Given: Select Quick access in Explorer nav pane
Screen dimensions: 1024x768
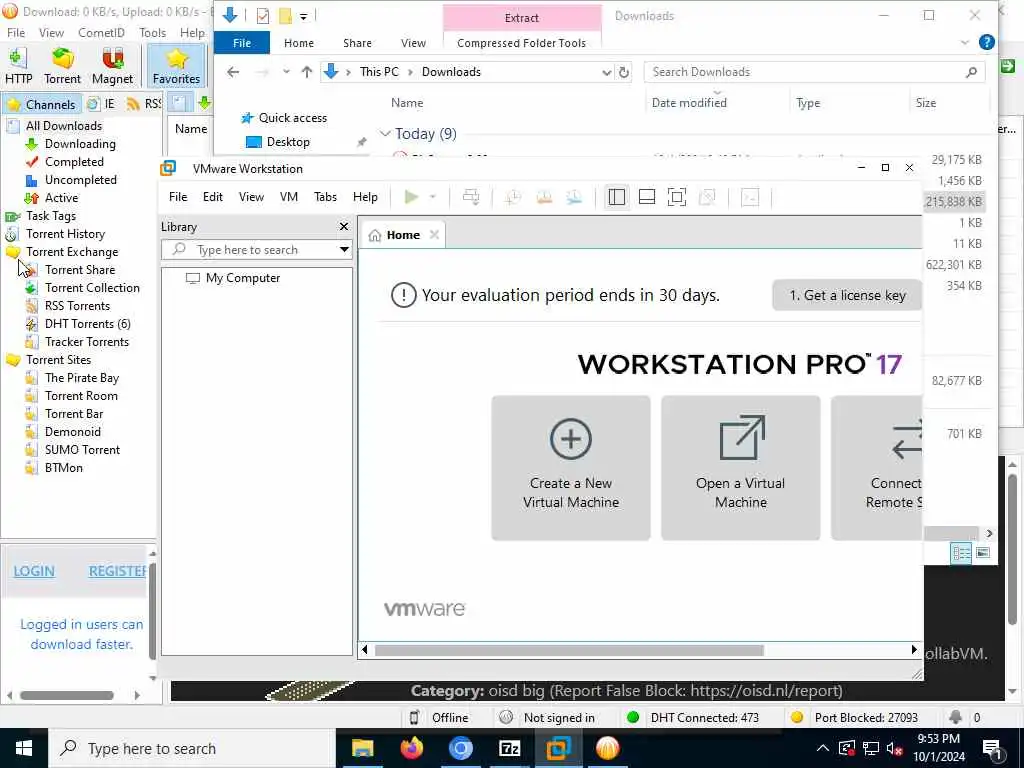Looking at the screenshot, I should coord(284,118).
